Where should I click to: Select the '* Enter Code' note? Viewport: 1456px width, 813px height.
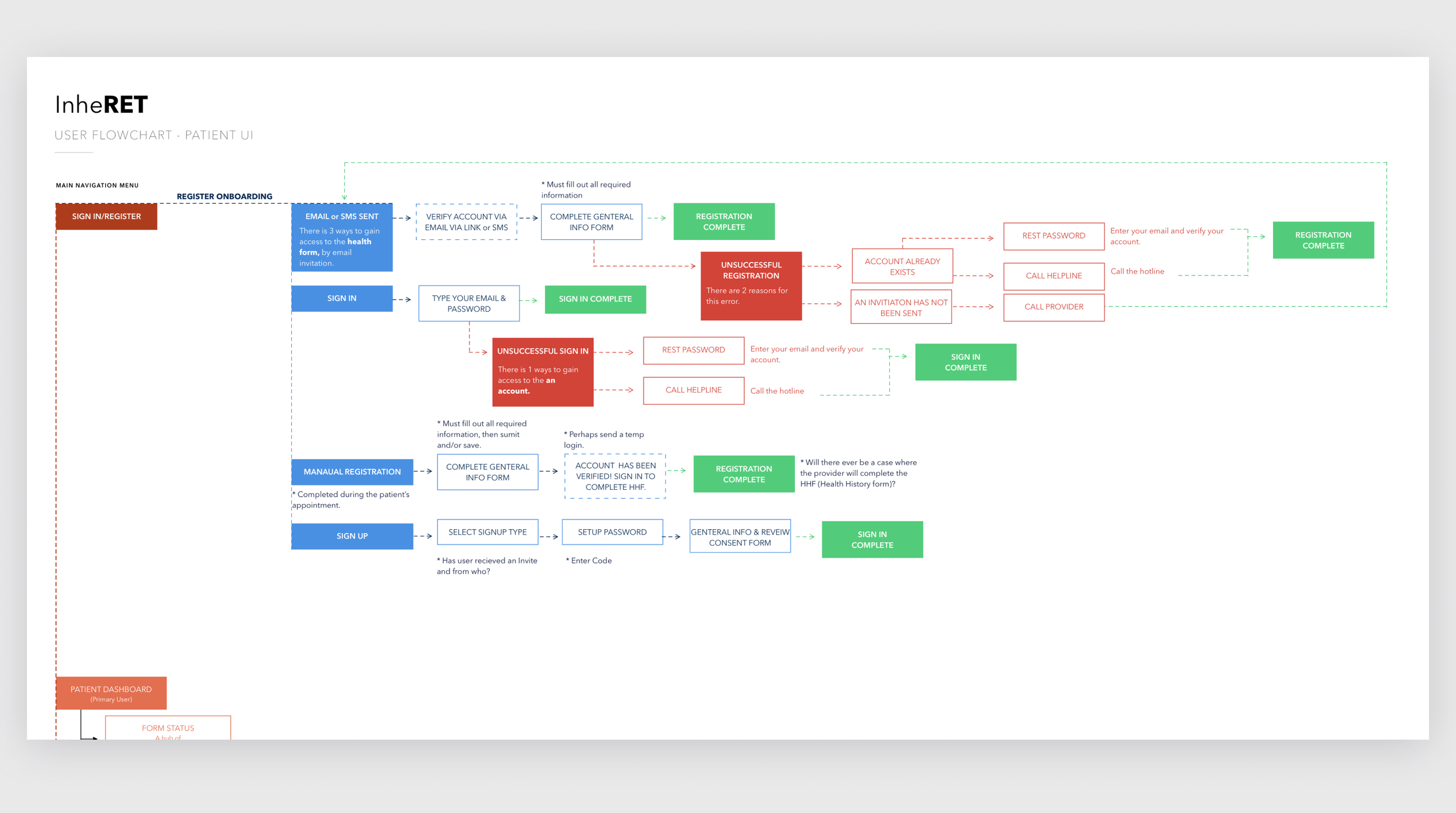coord(589,561)
